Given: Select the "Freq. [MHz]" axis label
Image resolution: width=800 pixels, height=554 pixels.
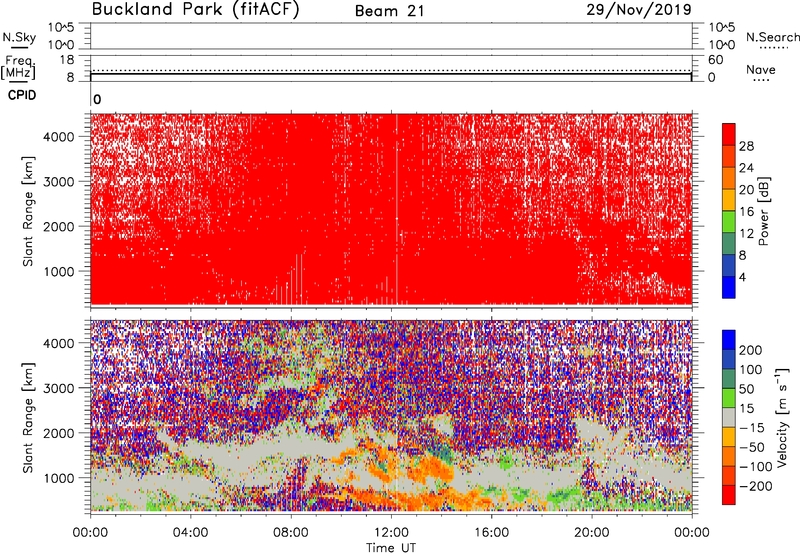Looking at the screenshot, I should 18,67.
